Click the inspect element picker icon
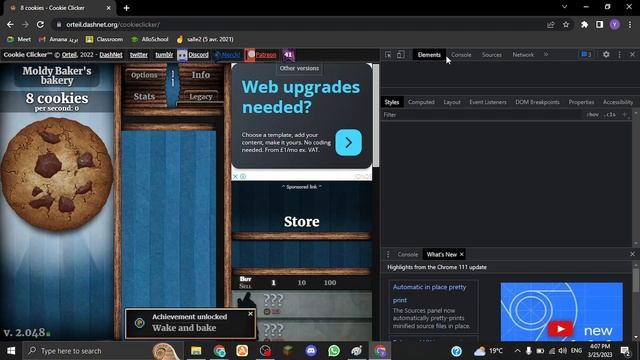 coord(388,55)
